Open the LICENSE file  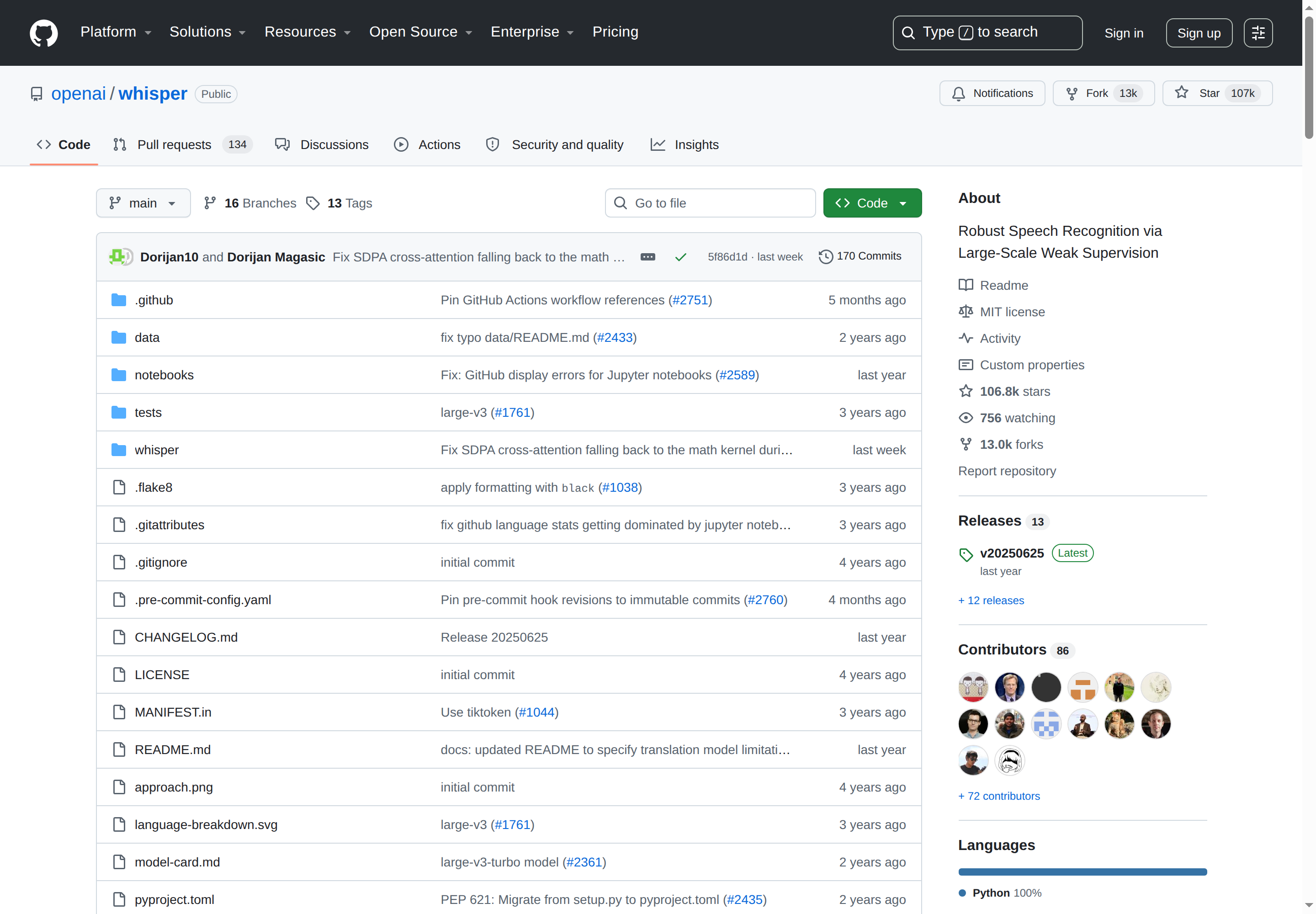click(161, 675)
